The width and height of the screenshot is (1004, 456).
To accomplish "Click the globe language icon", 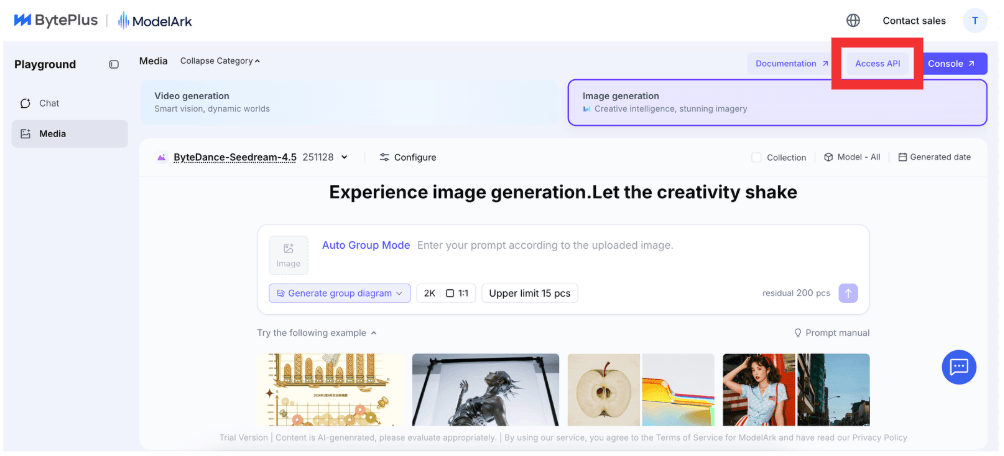I will click(x=852, y=20).
